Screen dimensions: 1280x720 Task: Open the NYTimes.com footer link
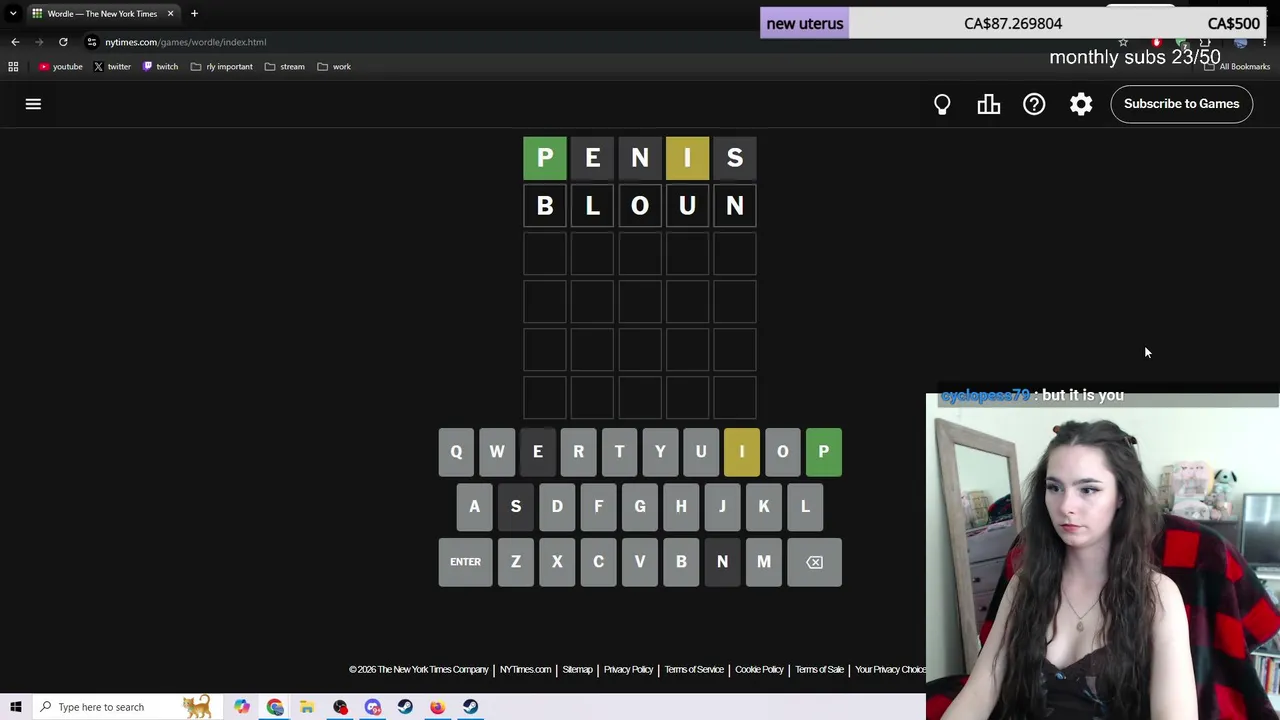[525, 670]
